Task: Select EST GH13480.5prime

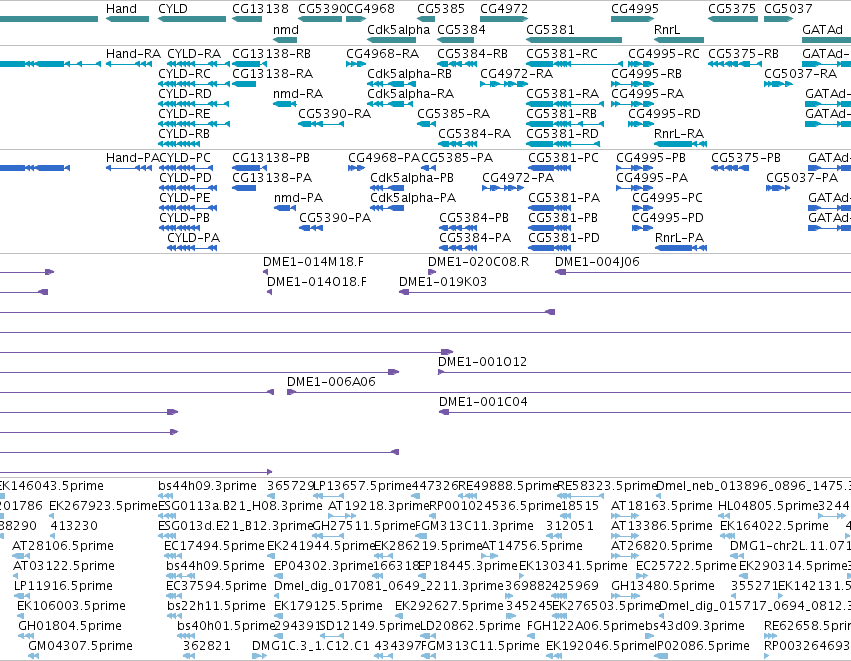Action: click(x=662, y=586)
